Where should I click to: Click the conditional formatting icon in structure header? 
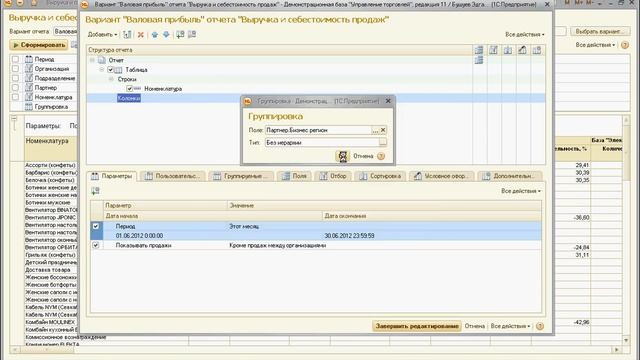[x=522, y=50]
